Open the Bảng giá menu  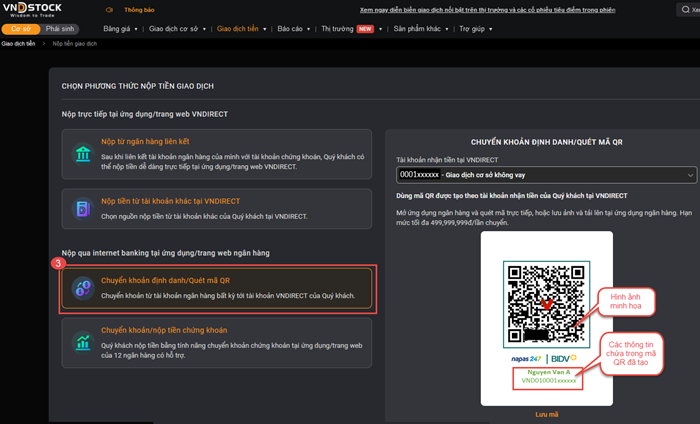117,29
